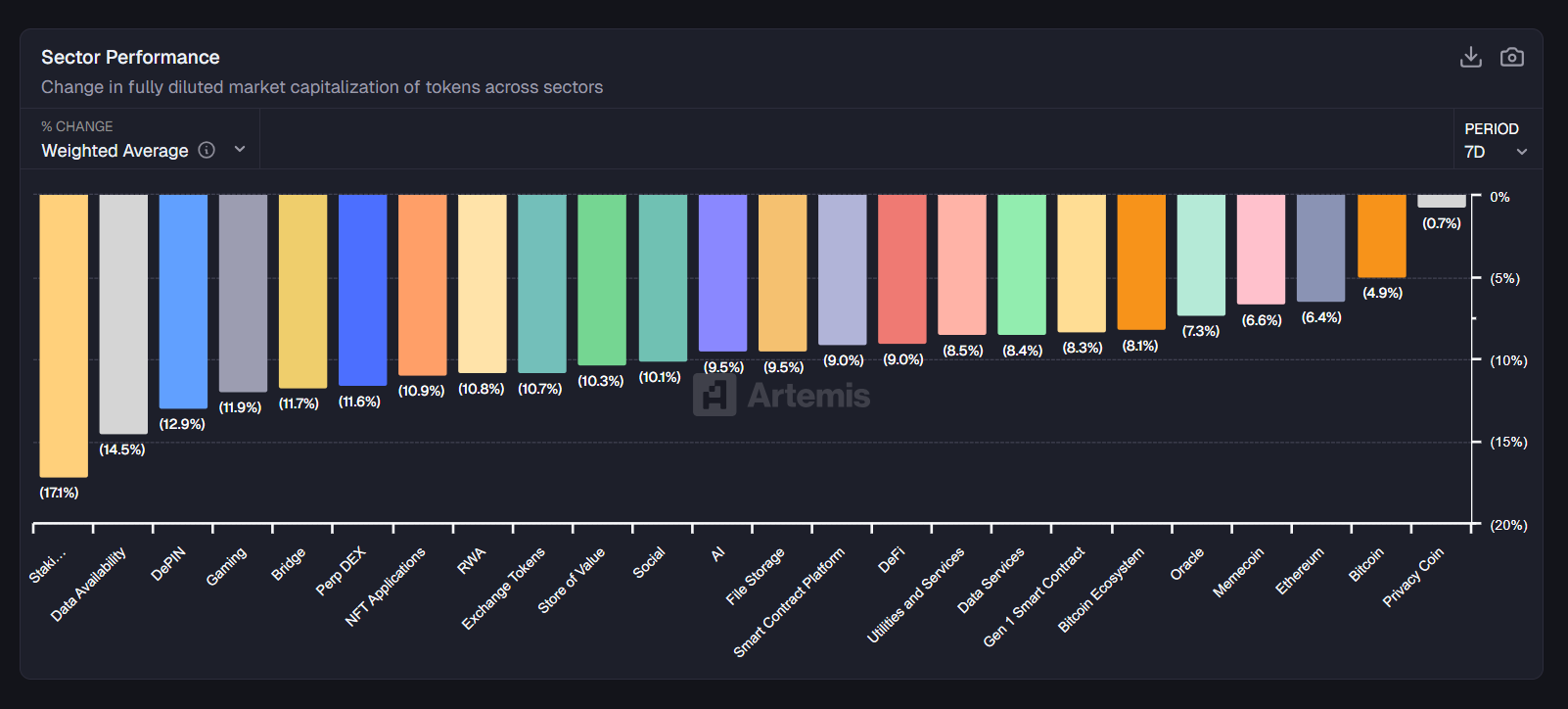Click the Gaming bar at 11.9%
This screenshot has height=709, width=1568.
coord(243,293)
